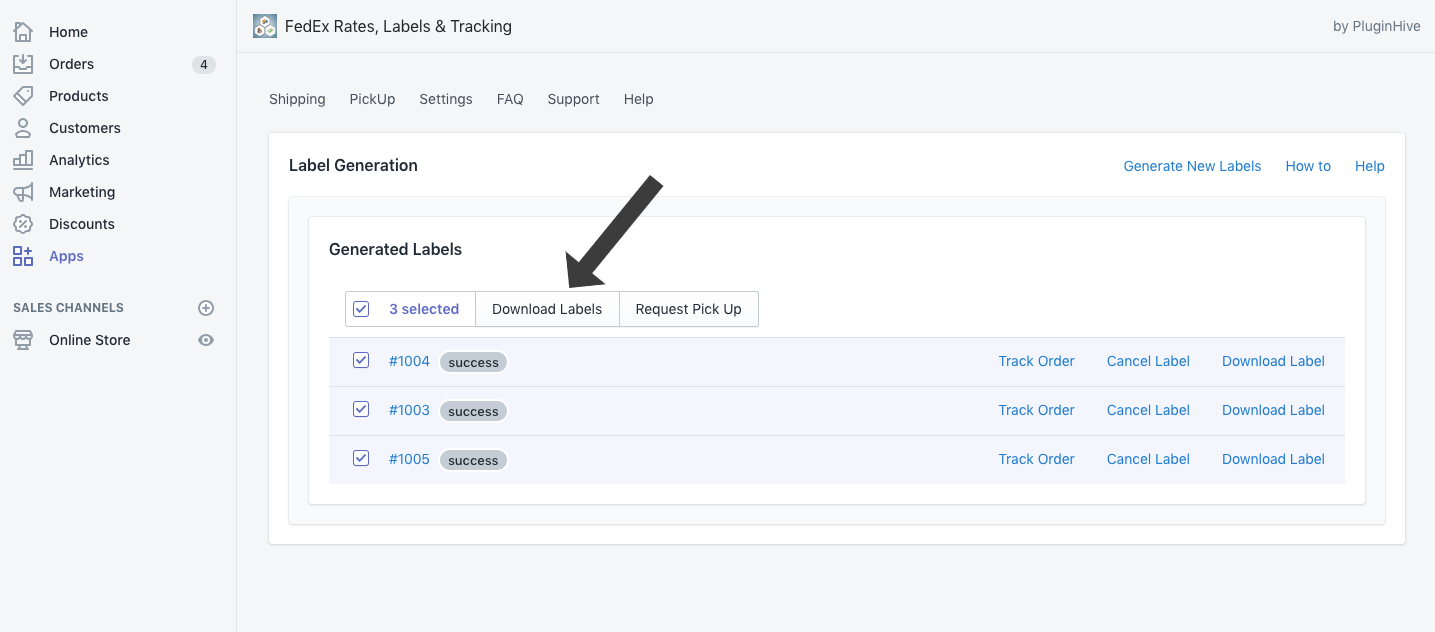The width and height of the screenshot is (1435, 632).
Task: Click the Discounts percent badge icon
Action: pyautogui.click(x=23, y=224)
